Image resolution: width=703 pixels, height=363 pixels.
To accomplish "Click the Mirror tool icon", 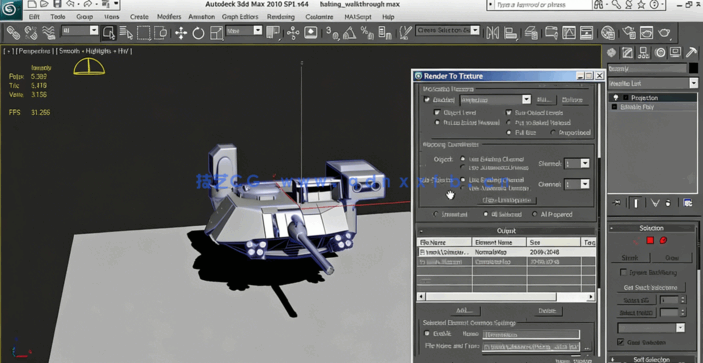I will (493, 33).
